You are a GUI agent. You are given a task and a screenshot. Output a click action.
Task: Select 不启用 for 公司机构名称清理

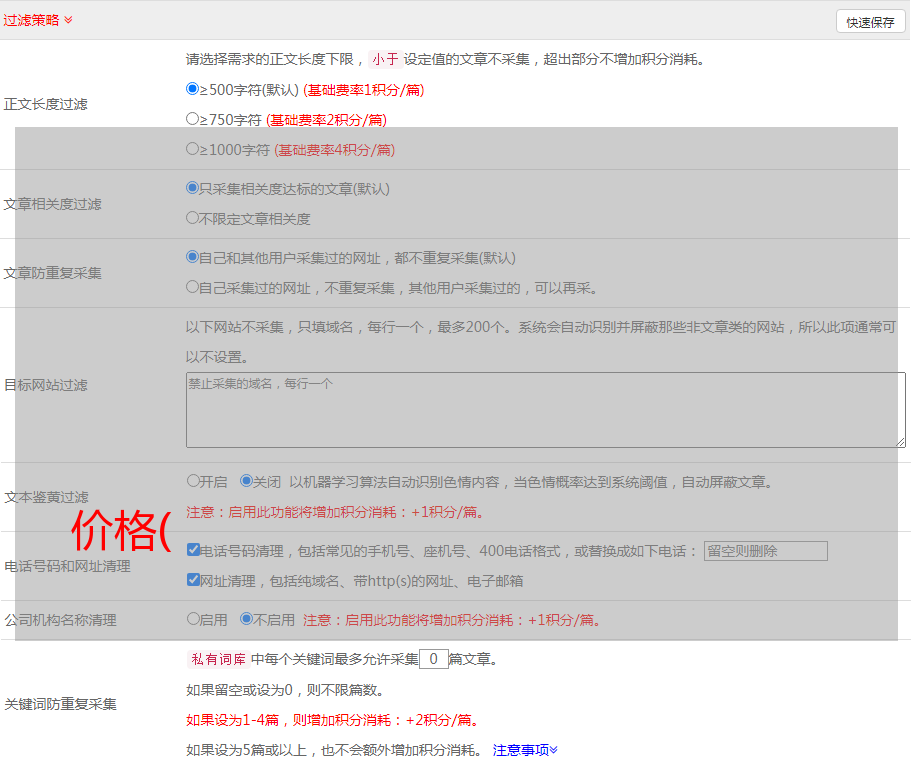246,618
